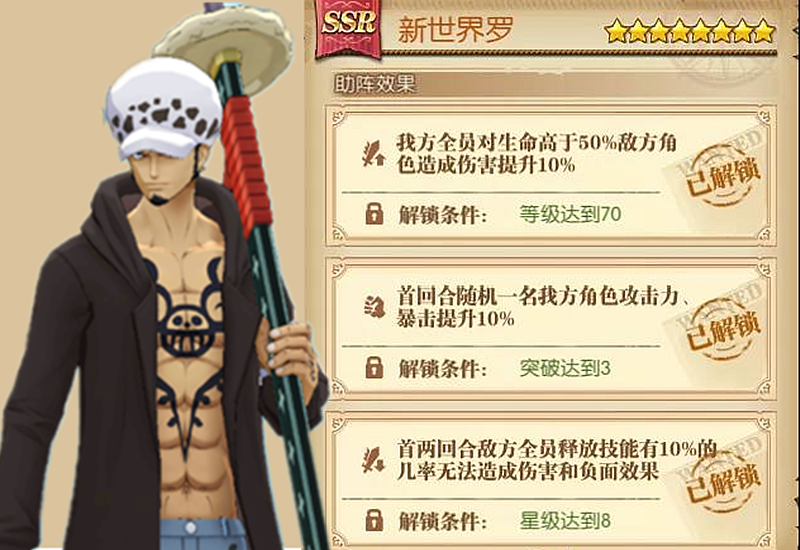Click the damage-up buff icon in first effect
This screenshot has width=800, height=550.
373,154
